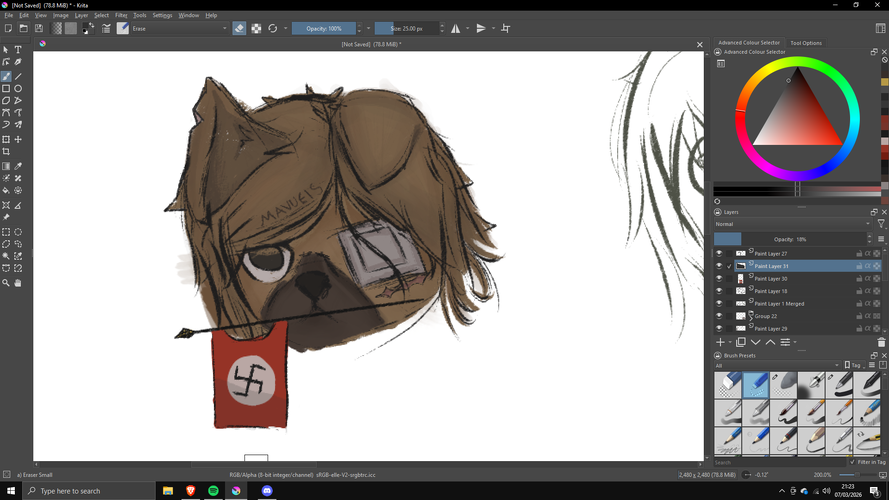Open layer blend mode Normal dropdown
The height and width of the screenshot is (500, 889).
792,224
